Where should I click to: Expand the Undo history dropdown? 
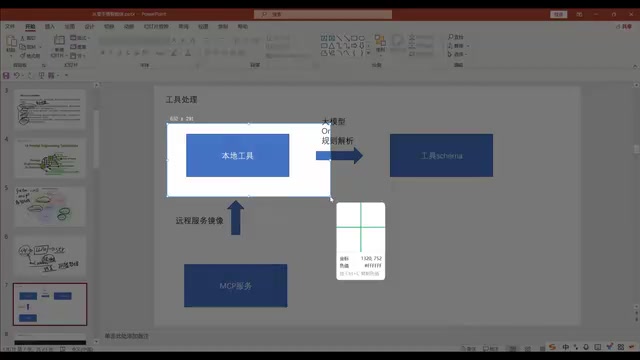tap(23, 76)
